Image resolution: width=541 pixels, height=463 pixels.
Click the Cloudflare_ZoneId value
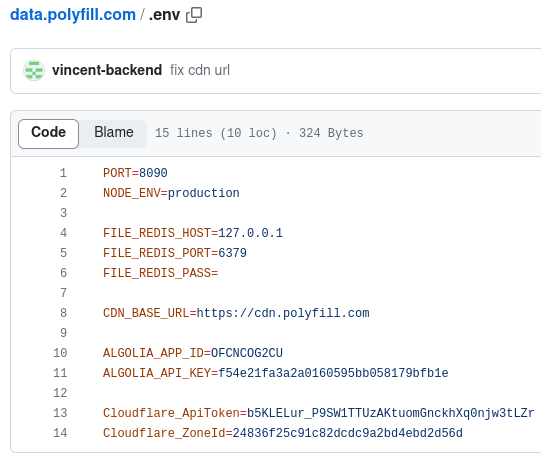click(348, 433)
